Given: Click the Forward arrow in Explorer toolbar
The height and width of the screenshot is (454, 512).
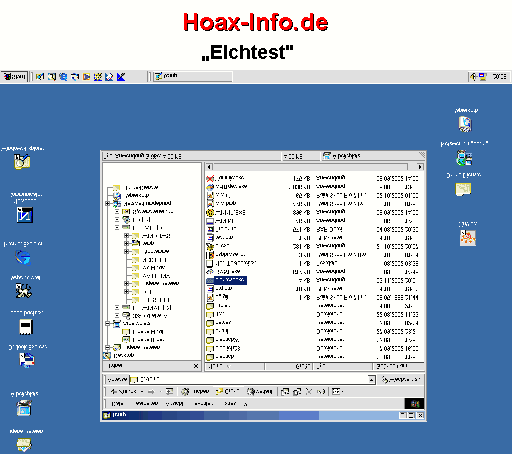Looking at the screenshot, I should 151,392.
